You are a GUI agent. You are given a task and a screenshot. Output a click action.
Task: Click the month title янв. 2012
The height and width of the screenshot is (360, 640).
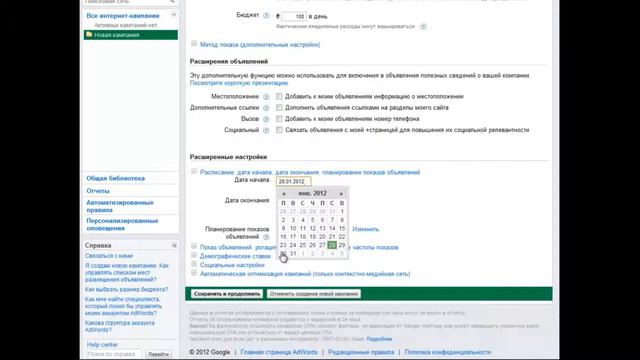[x=312, y=193]
